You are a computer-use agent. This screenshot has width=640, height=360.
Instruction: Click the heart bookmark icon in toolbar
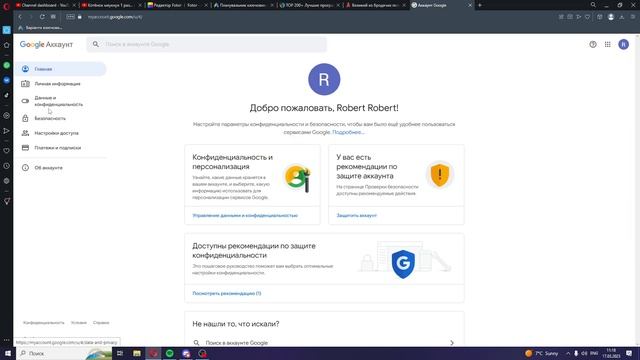click(x=587, y=17)
